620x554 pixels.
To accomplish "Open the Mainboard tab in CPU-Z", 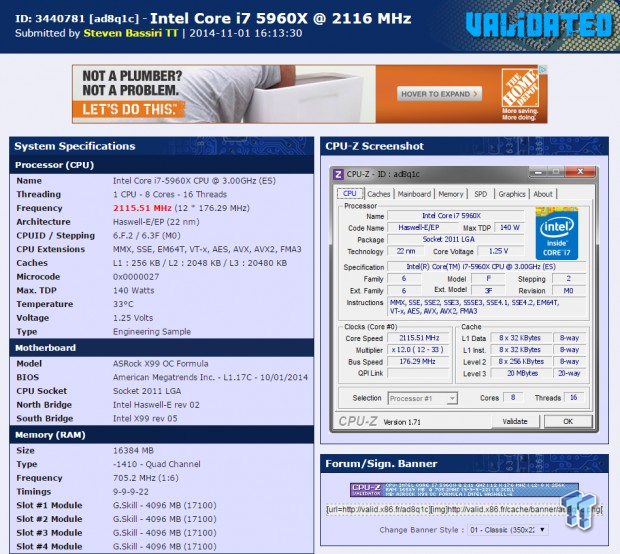I will (414, 194).
